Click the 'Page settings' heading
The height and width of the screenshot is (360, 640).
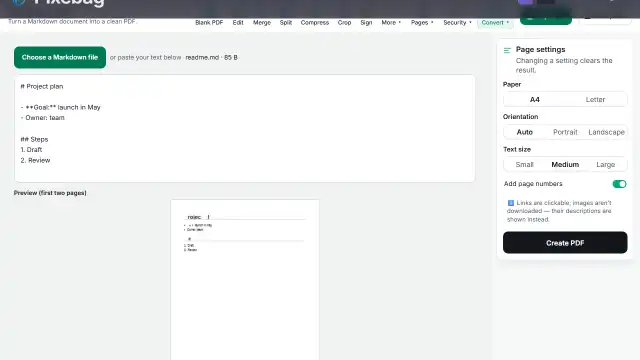(540, 49)
